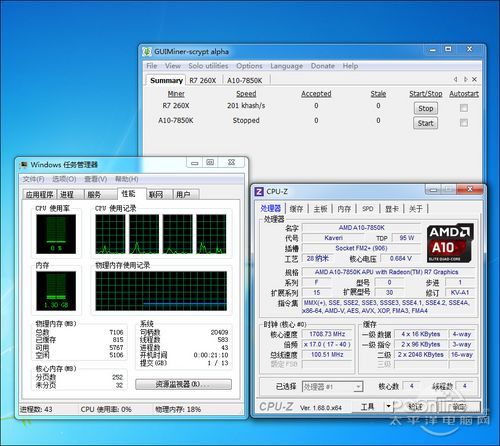Minimize the Task Manager window
500x446 pixels.
pos(195,163)
